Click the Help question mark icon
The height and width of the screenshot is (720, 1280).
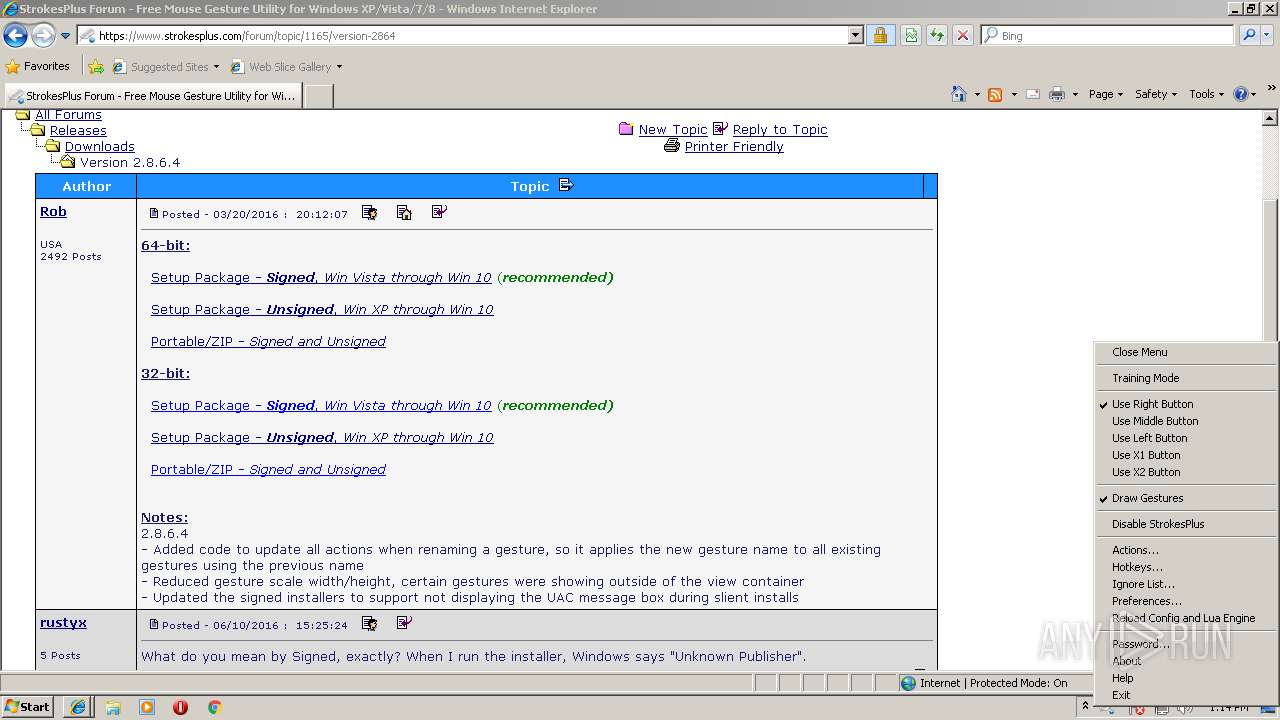[x=1240, y=94]
